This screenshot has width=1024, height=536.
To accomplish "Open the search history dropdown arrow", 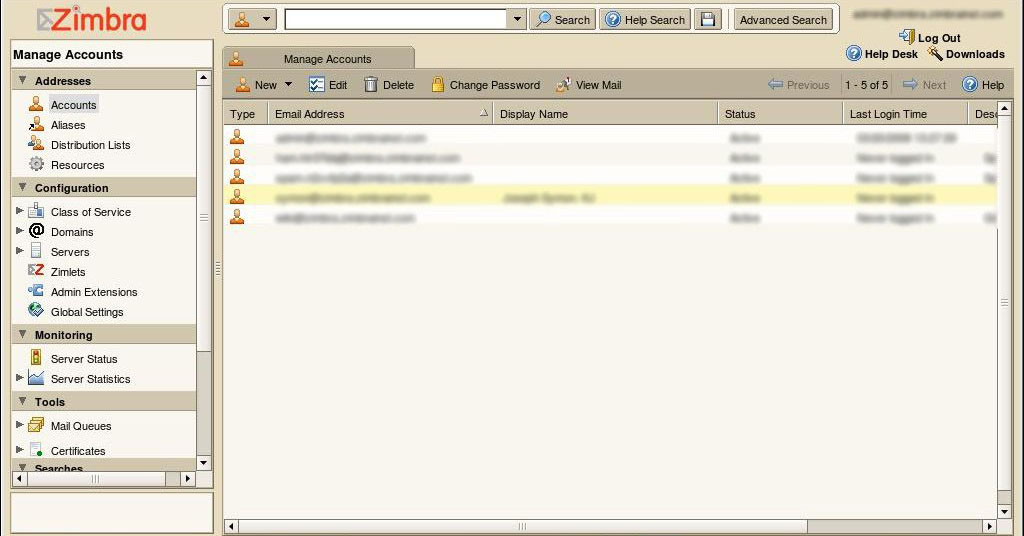I will (x=517, y=19).
